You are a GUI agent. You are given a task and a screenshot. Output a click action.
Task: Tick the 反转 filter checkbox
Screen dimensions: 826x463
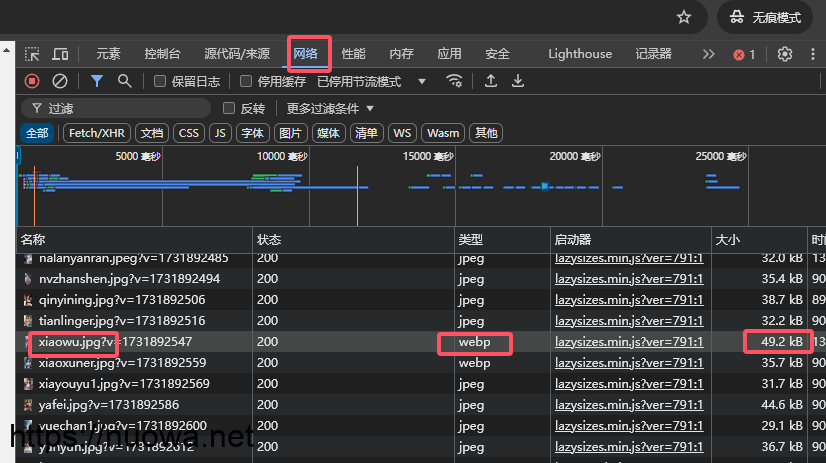point(229,108)
